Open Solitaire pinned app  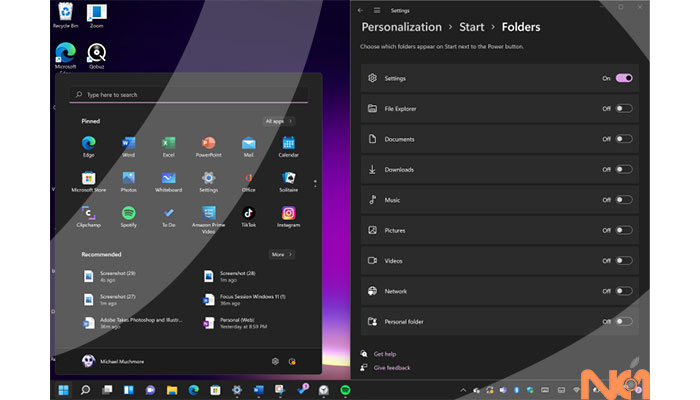pyautogui.click(x=288, y=182)
